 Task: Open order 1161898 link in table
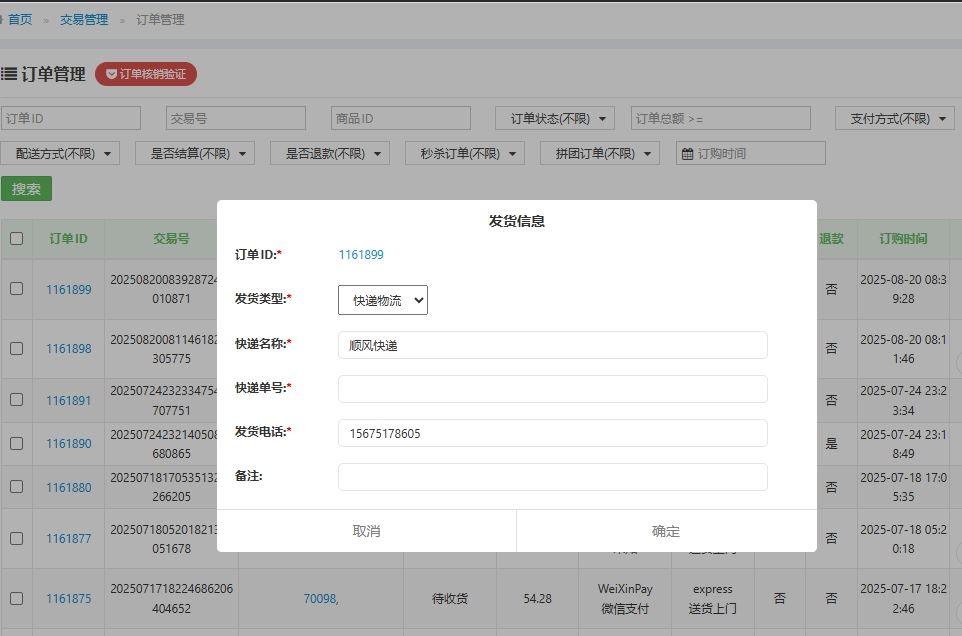(x=69, y=348)
